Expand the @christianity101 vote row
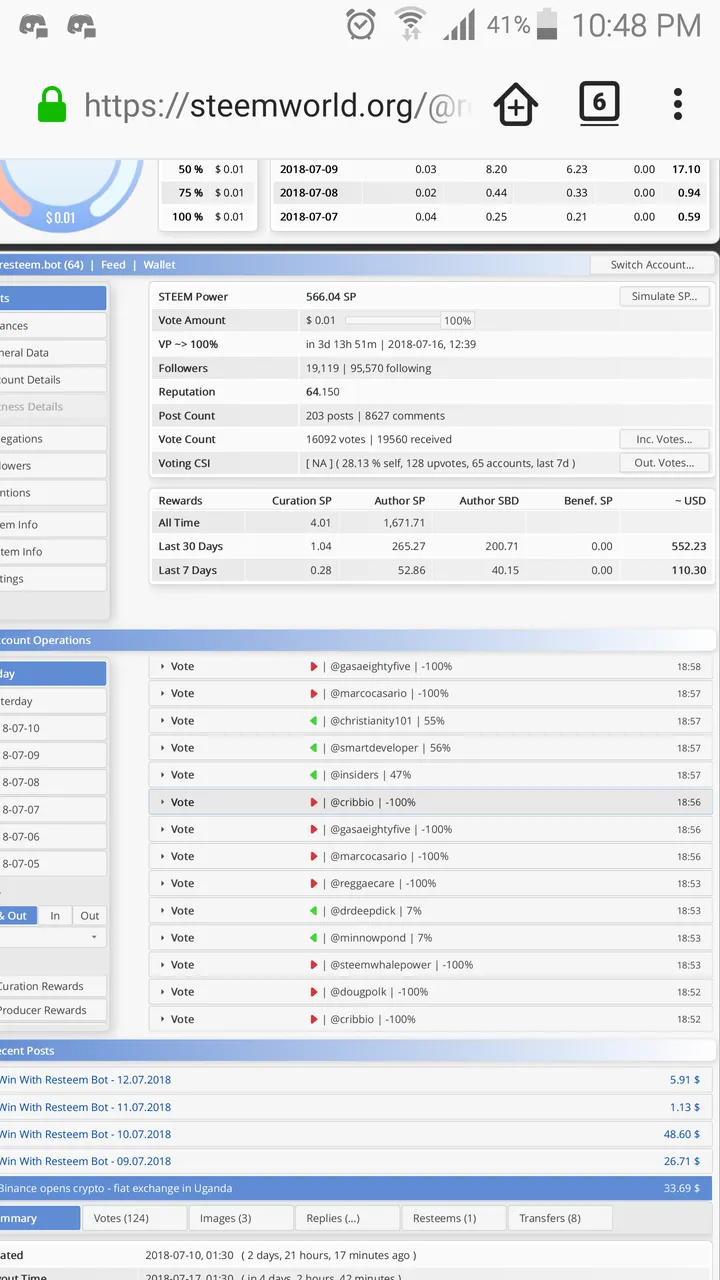This screenshot has width=720, height=1280. click(432, 720)
